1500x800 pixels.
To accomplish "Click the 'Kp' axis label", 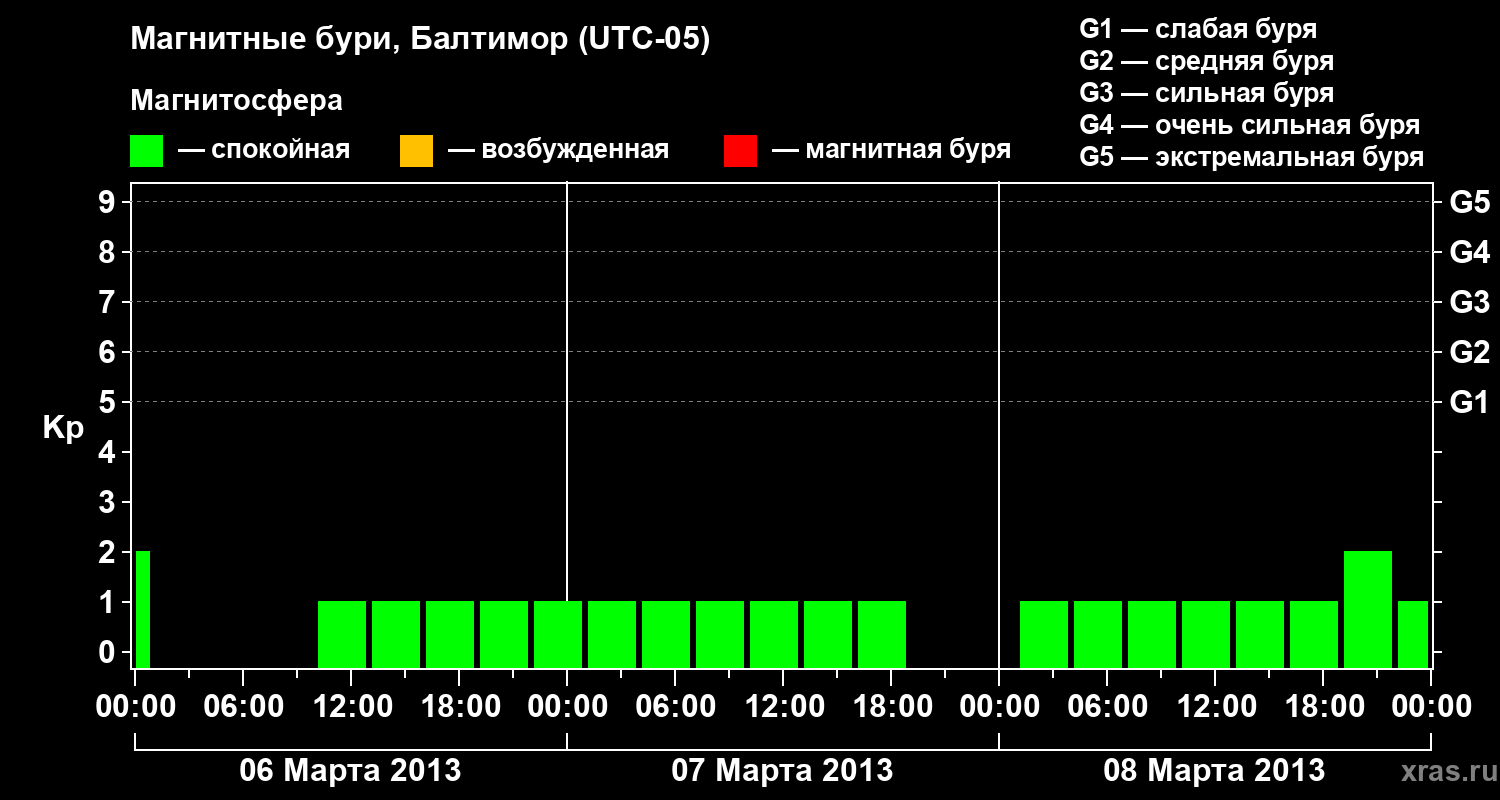I will pos(64,428).
